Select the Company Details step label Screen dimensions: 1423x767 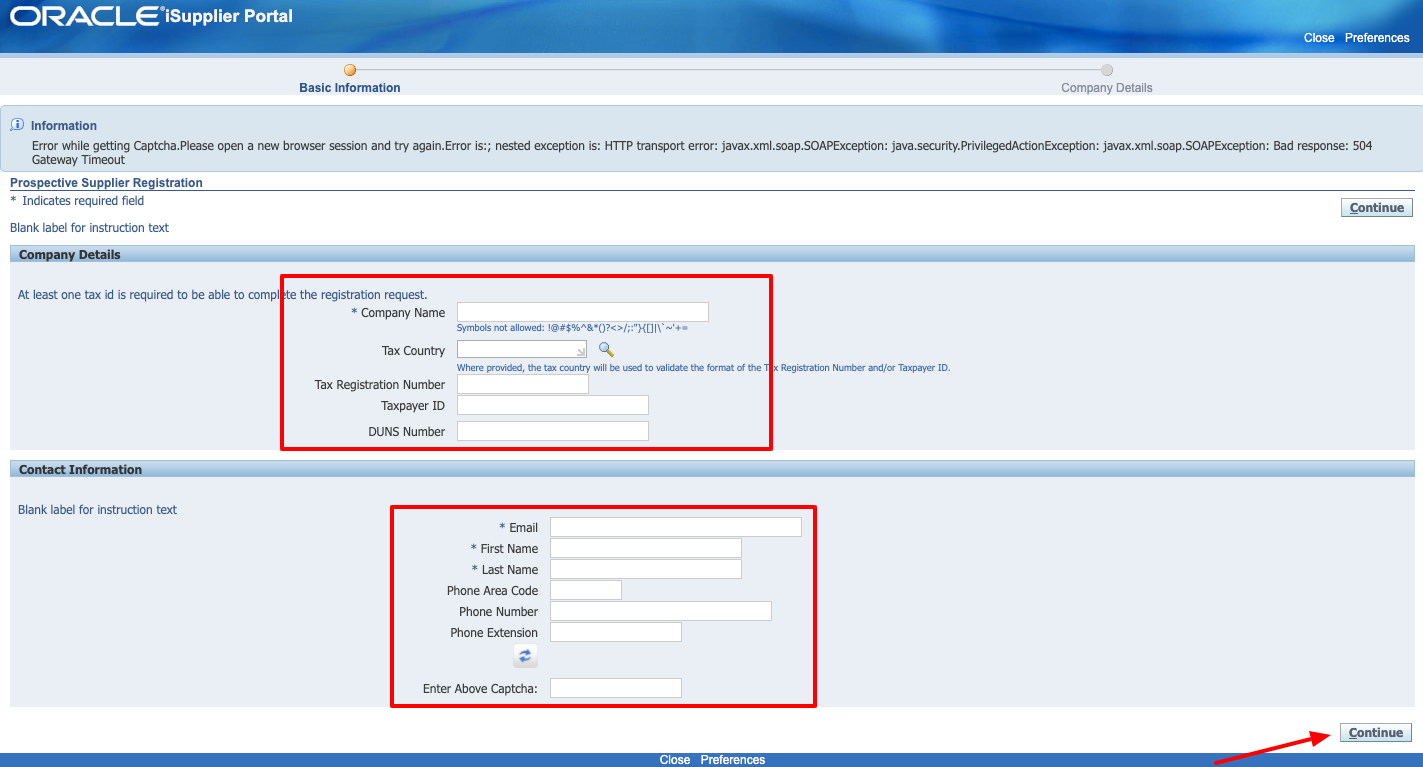[x=1107, y=88]
